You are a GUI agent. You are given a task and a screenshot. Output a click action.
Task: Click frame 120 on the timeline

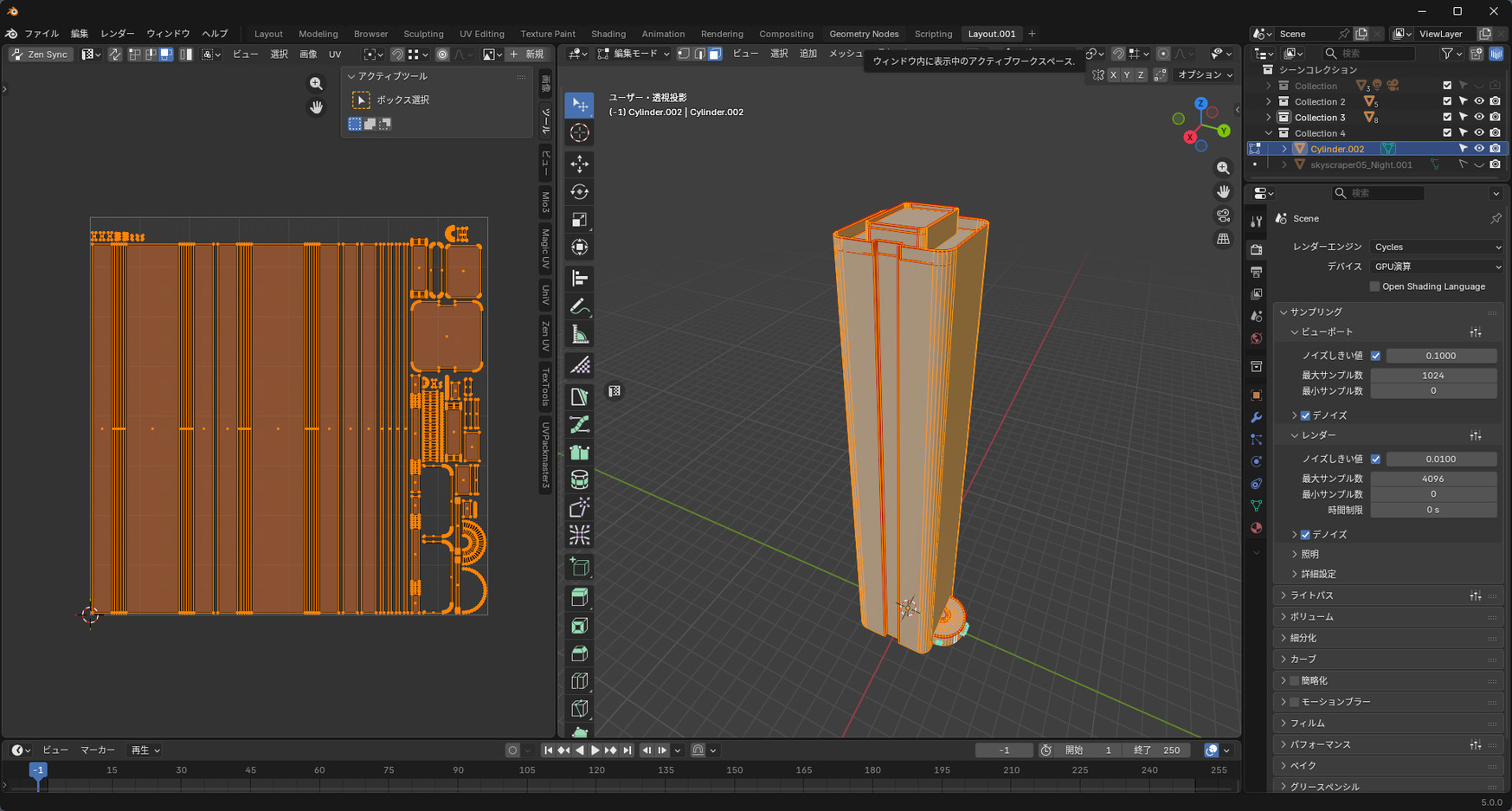596,771
